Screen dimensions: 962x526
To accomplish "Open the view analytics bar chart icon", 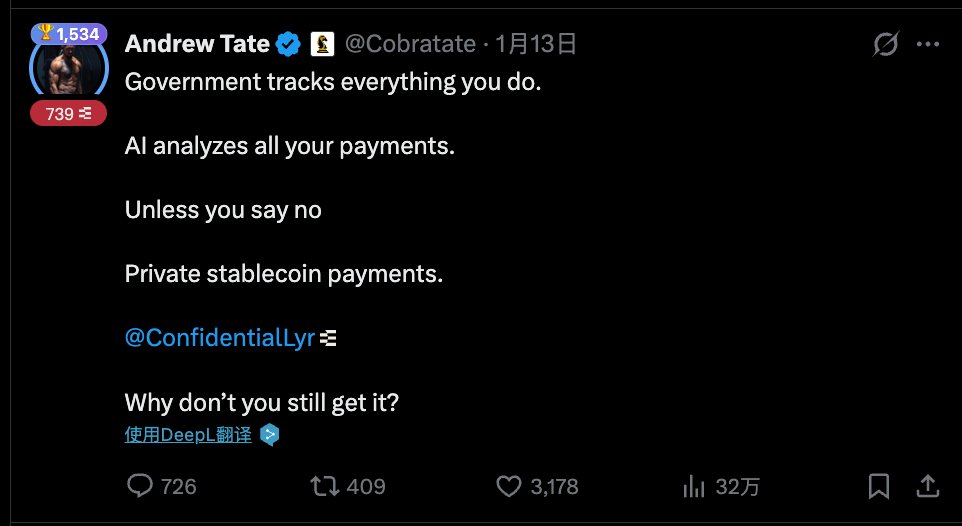I will tap(693, 486).
